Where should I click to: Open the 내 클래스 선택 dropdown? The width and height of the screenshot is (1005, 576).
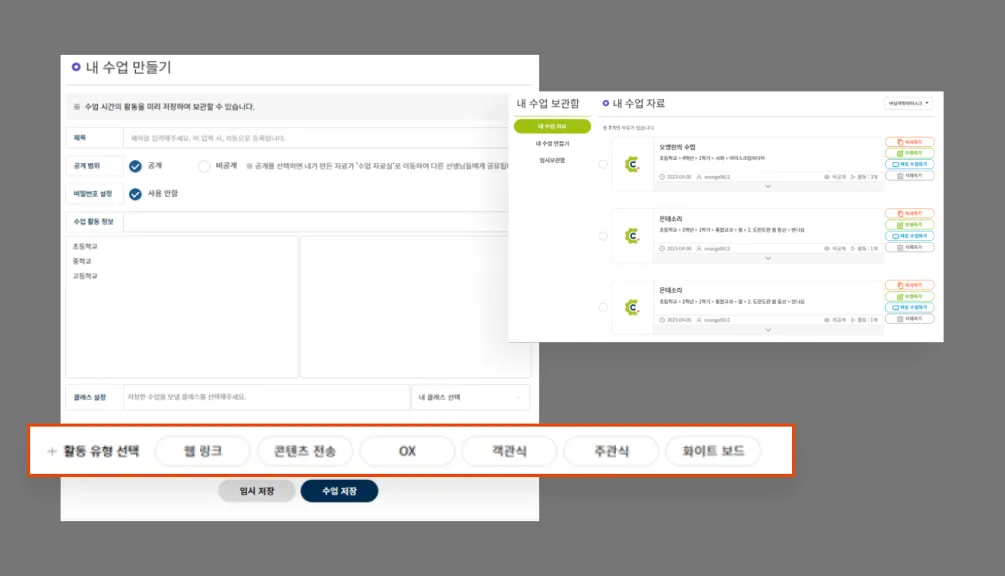(470, 397)
